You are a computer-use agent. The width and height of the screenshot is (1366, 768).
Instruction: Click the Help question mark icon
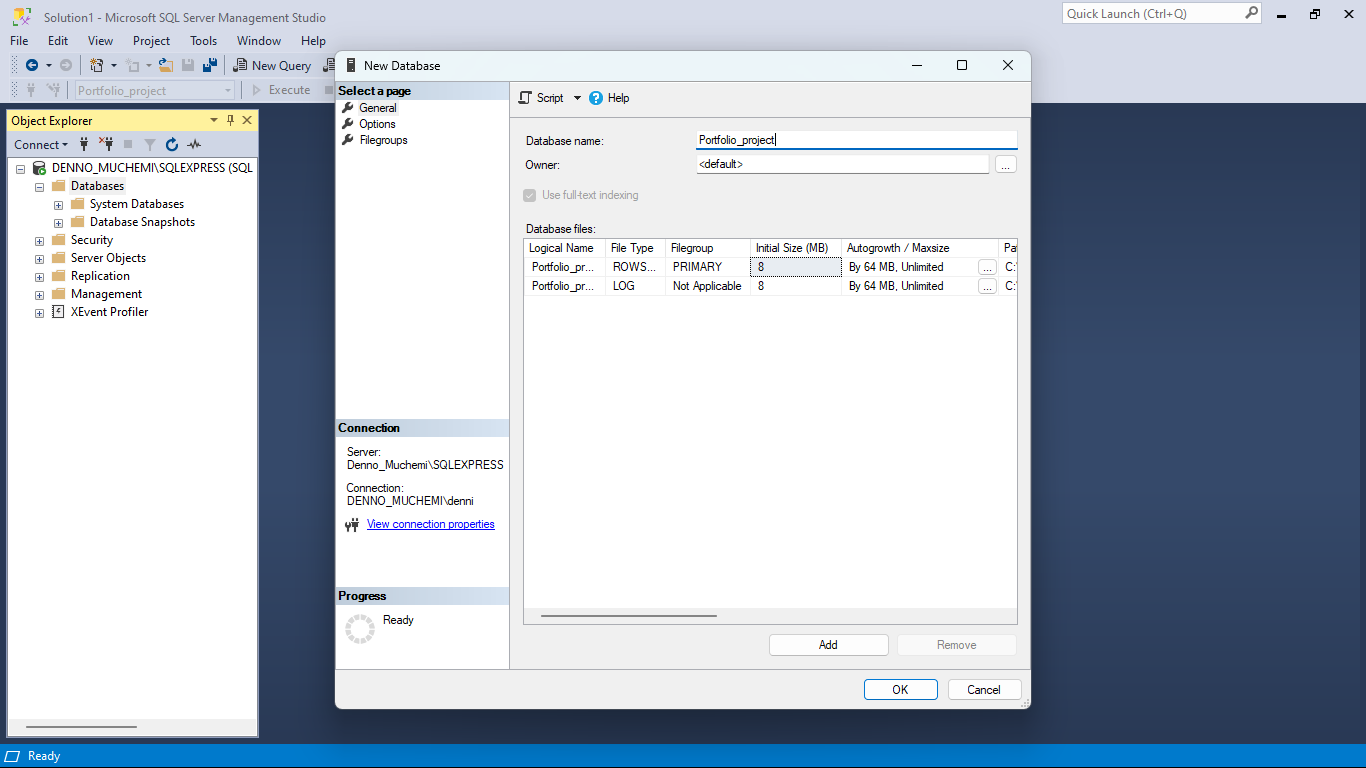[x=596, y=98]
